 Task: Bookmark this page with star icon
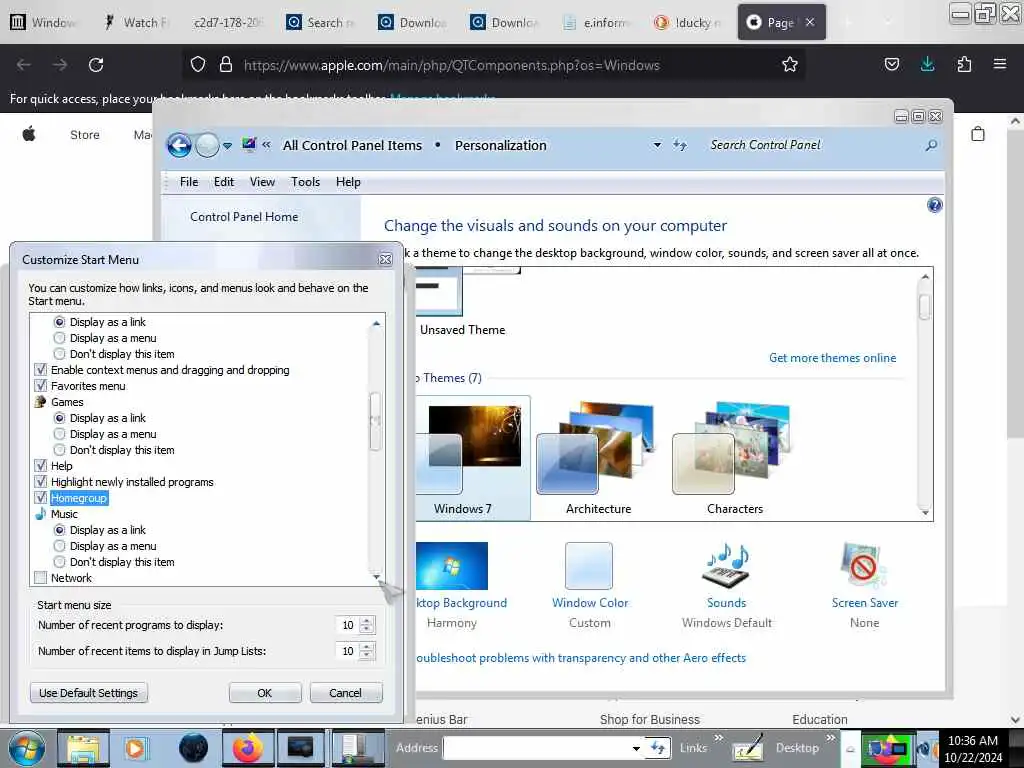click(x=790, y=65)
